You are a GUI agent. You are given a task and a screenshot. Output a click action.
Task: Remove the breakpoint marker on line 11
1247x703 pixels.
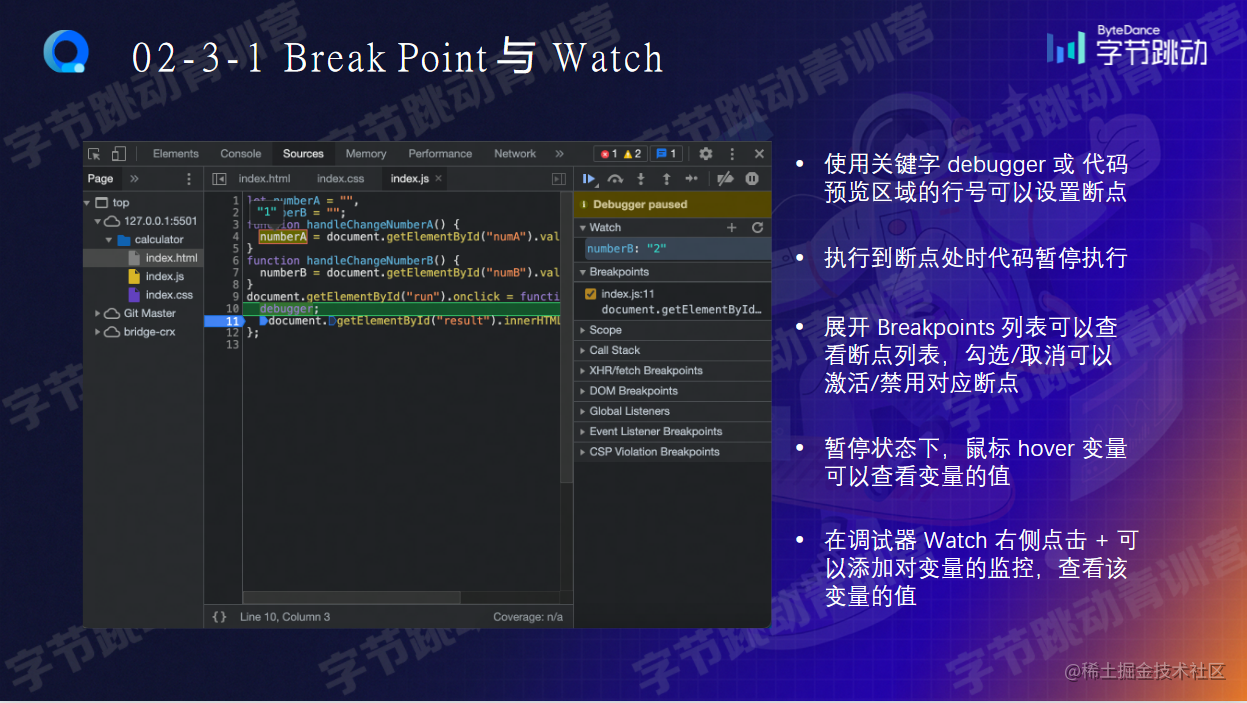point(223,321)
